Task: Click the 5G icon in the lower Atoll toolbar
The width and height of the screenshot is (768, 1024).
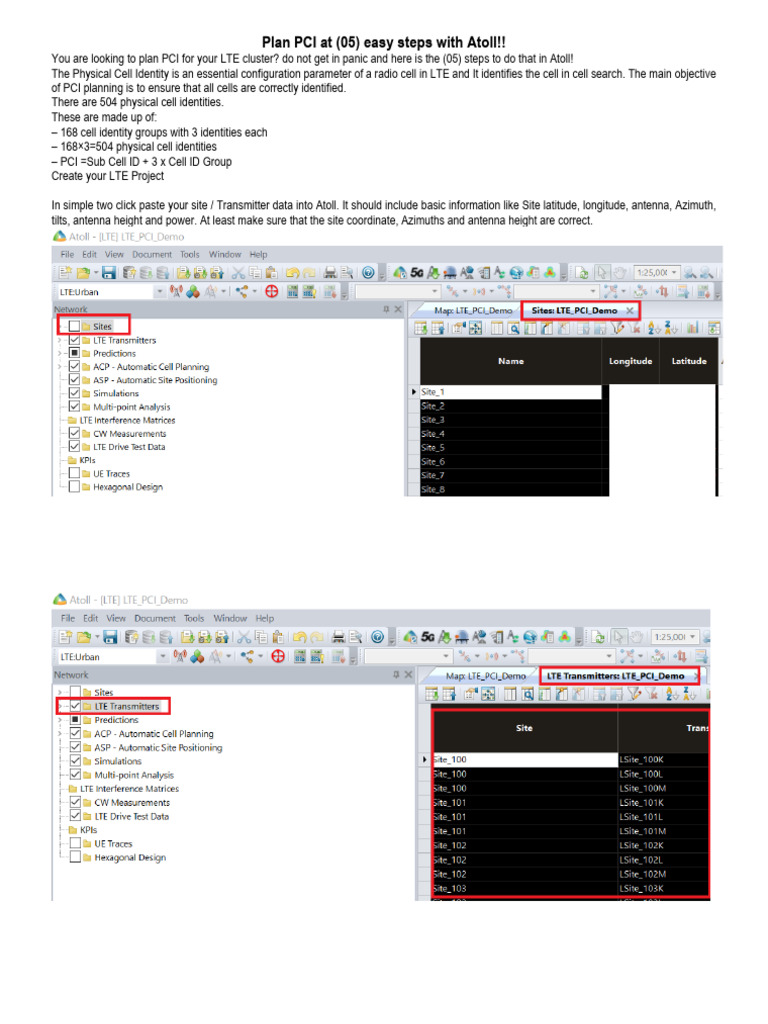Action: coord(428,636)
